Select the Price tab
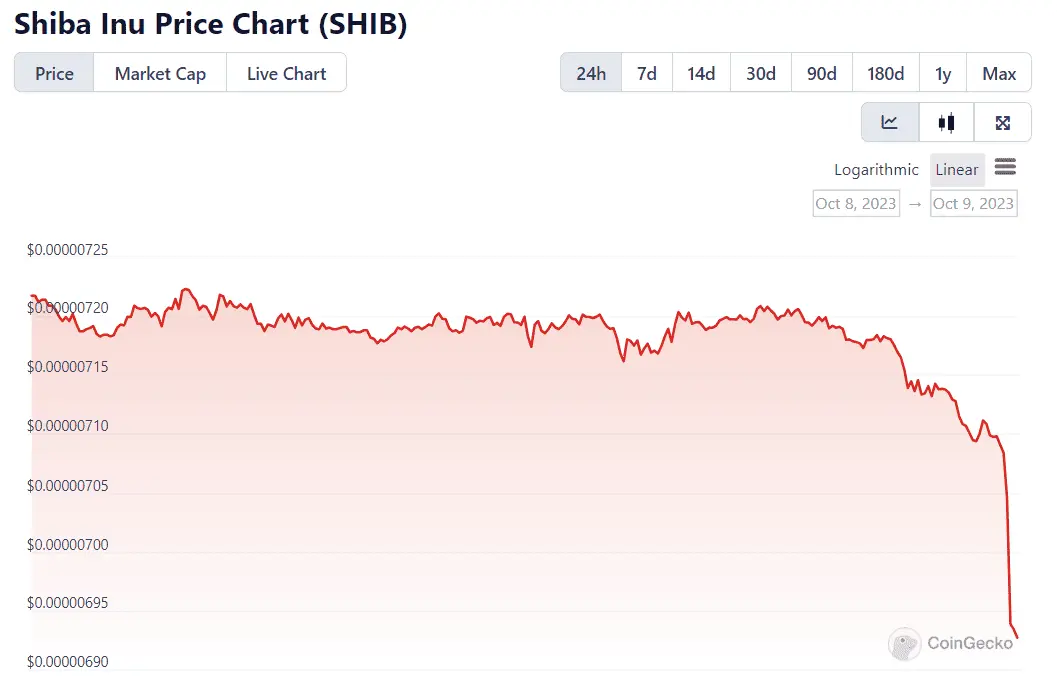1057x682 pixels. [53, 73]
